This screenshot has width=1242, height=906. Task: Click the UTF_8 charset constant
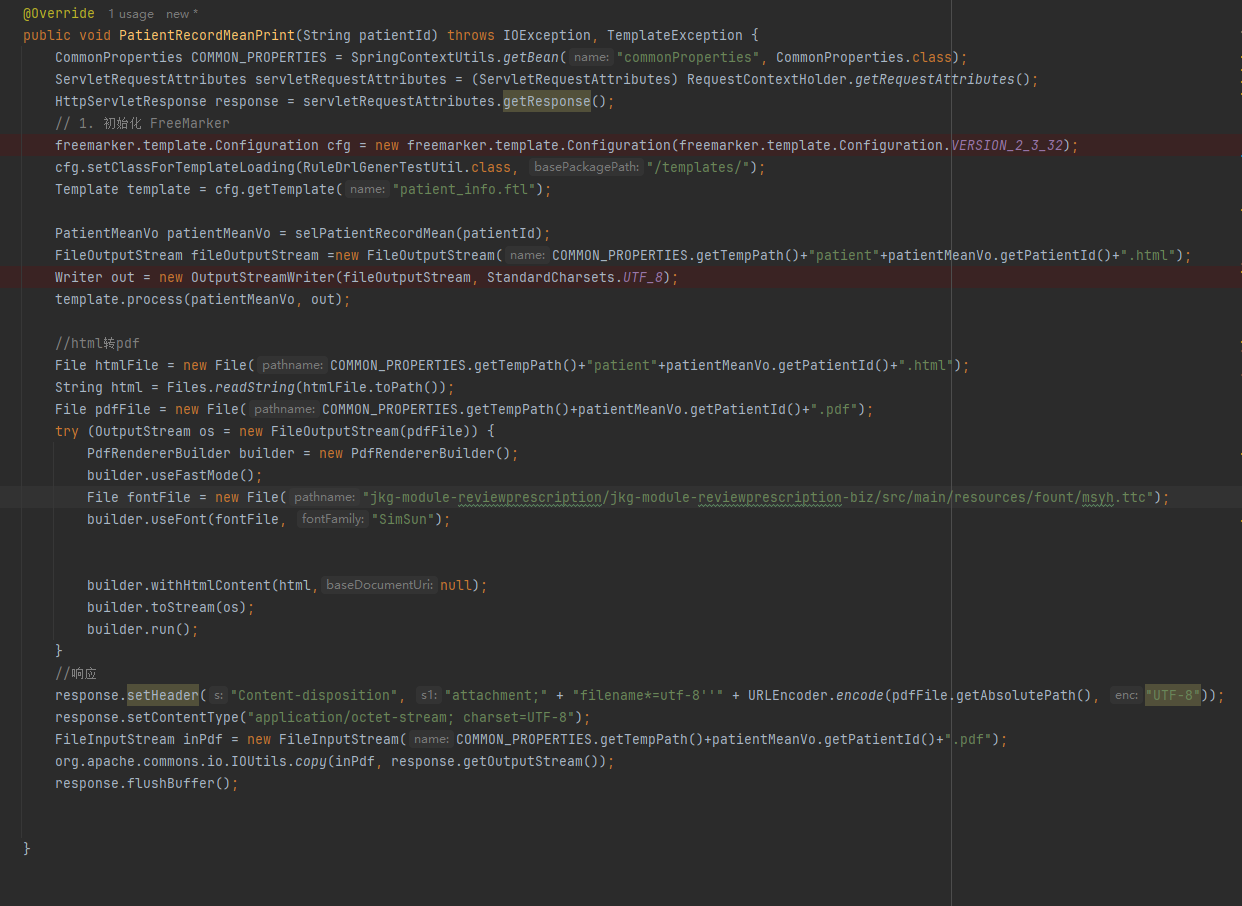coord(643,277)
